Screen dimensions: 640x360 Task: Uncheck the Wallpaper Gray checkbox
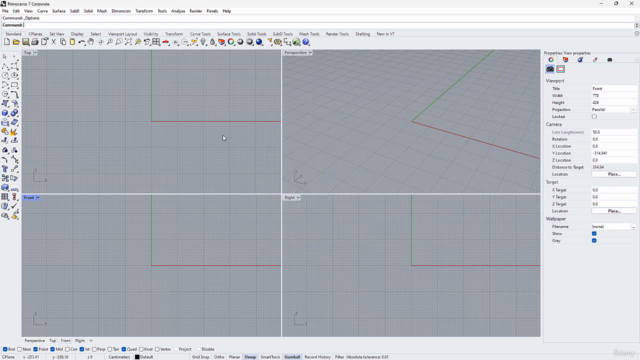[x=594, y=240]
